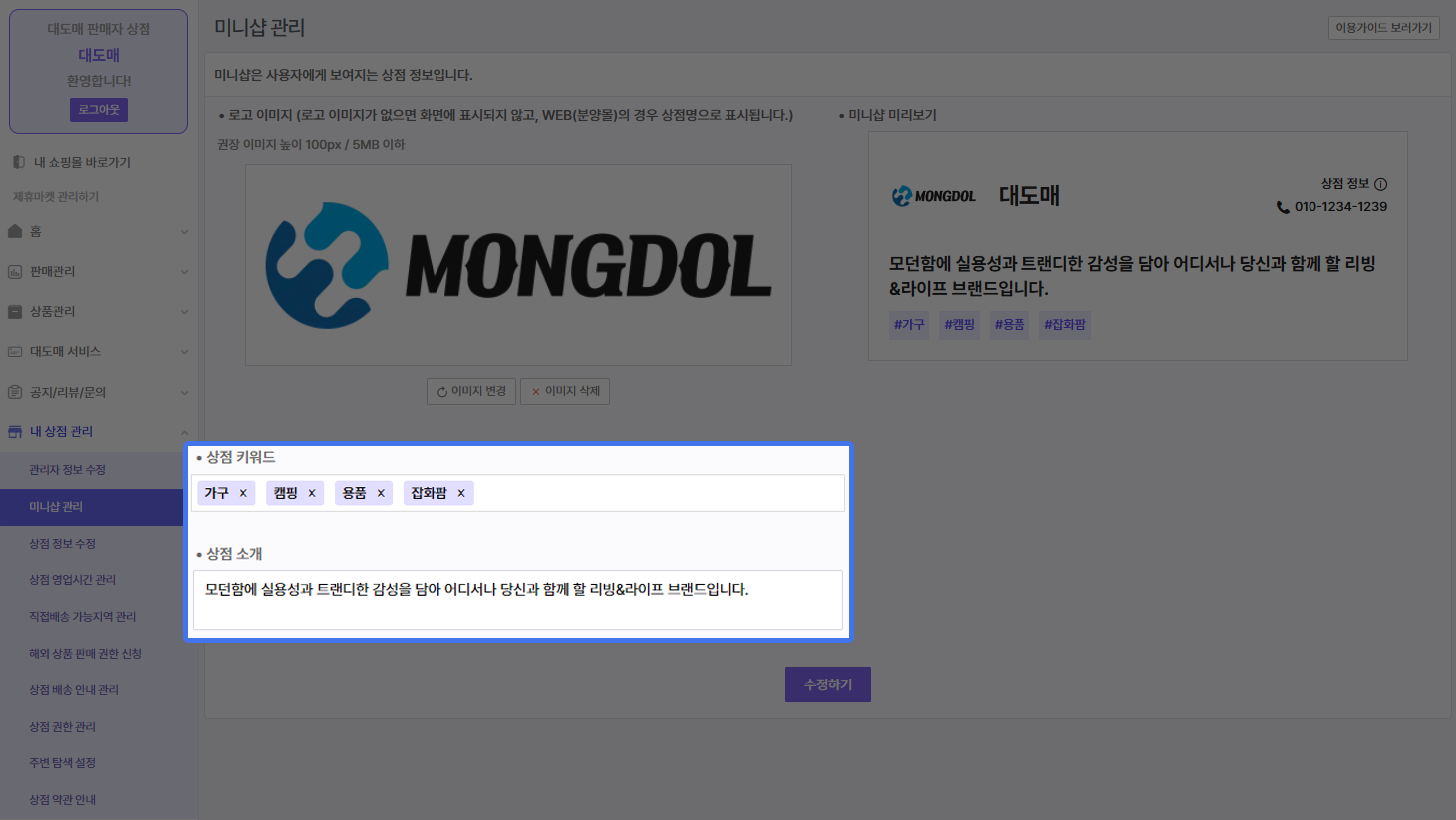Remove the 잡화팜 keyword tag
1456x820 pixels.
[x=461, y=493]
